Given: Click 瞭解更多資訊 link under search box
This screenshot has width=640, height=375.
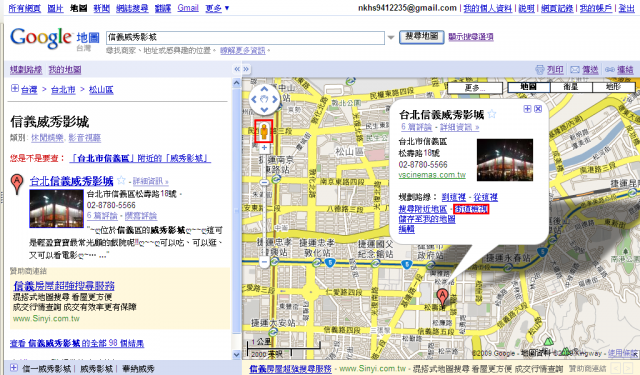Looking at the screenshot, I should 242,51.
